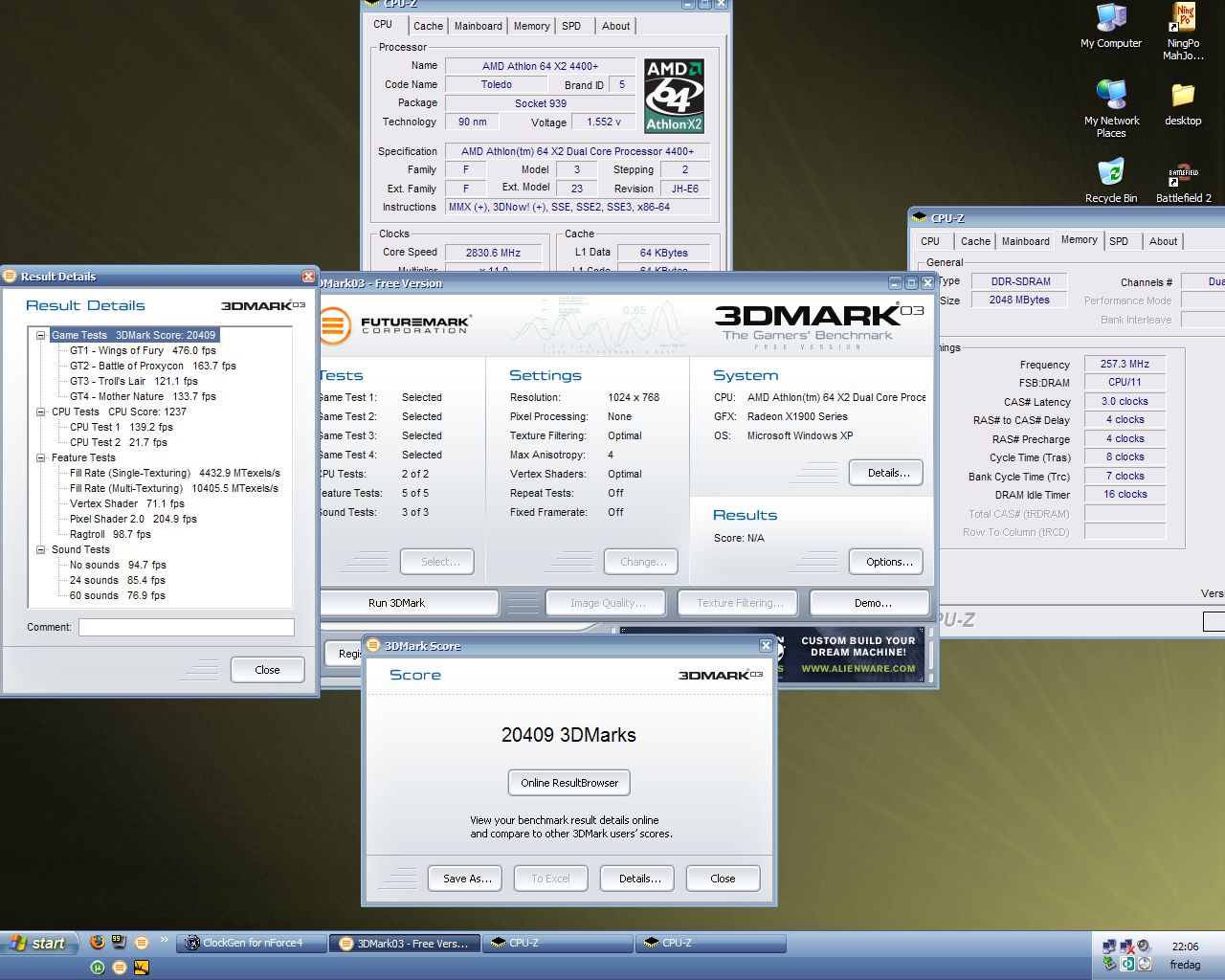Select CPU Test 2 result row
The image size is (1225, 980).
coord(119,442)
